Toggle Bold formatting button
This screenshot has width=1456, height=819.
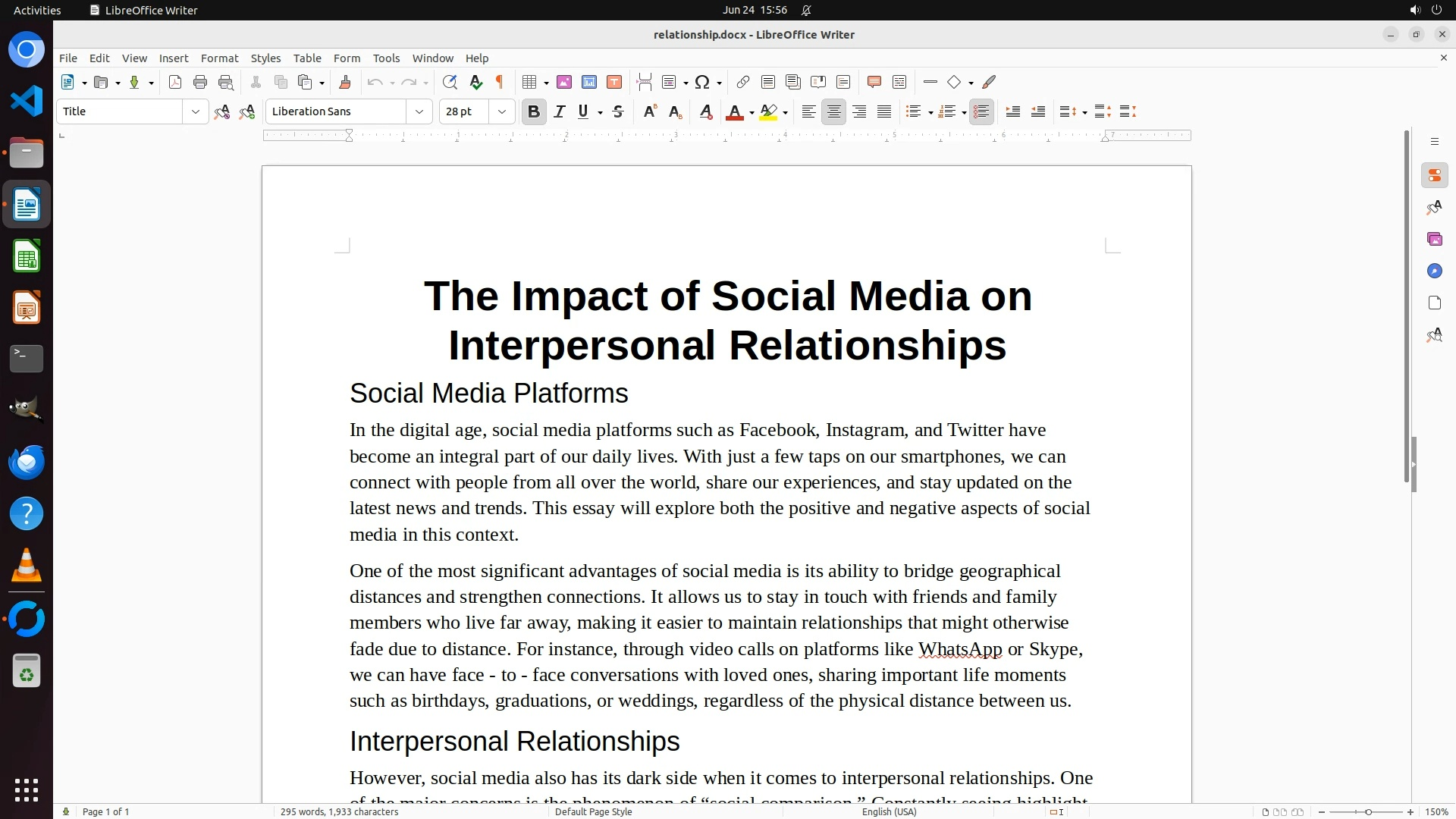pyautogui.click(x=534, y=112)
